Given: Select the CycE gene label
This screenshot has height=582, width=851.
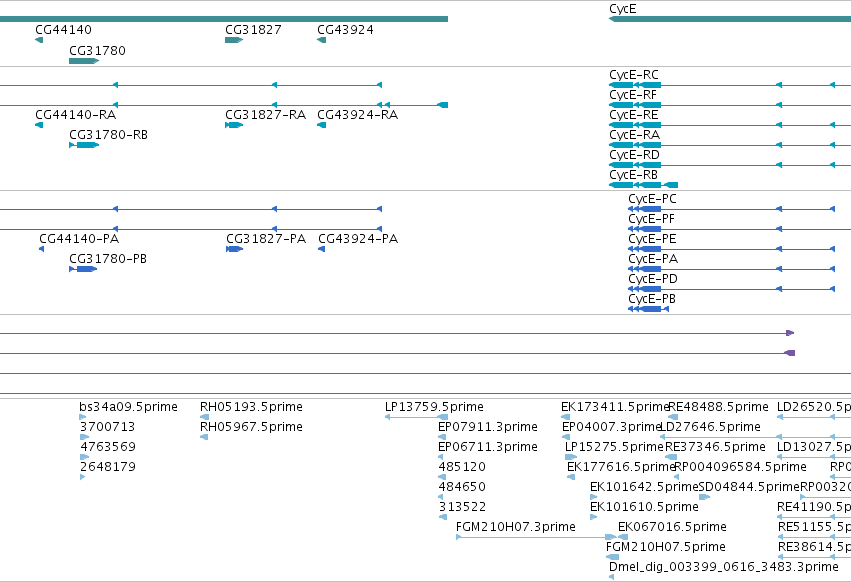Looking at the screenshot, I should 623,9.
